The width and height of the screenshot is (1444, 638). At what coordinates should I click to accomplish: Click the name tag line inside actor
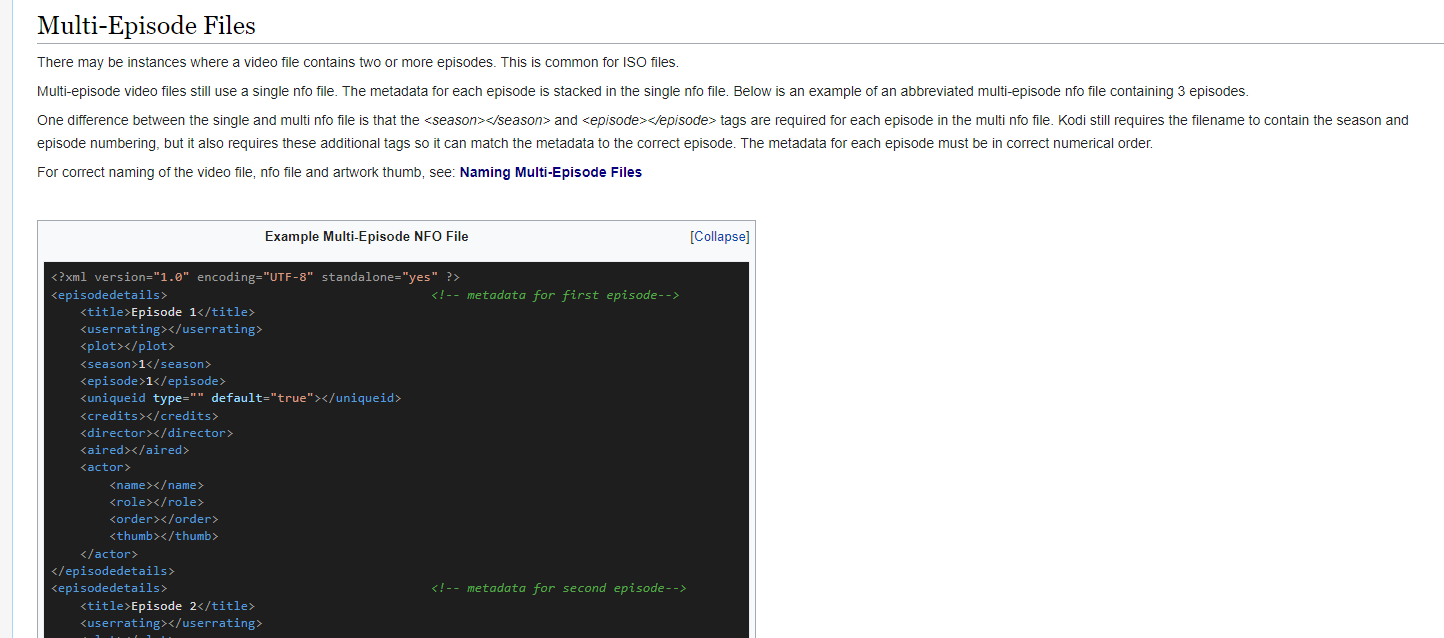[156, 485]
